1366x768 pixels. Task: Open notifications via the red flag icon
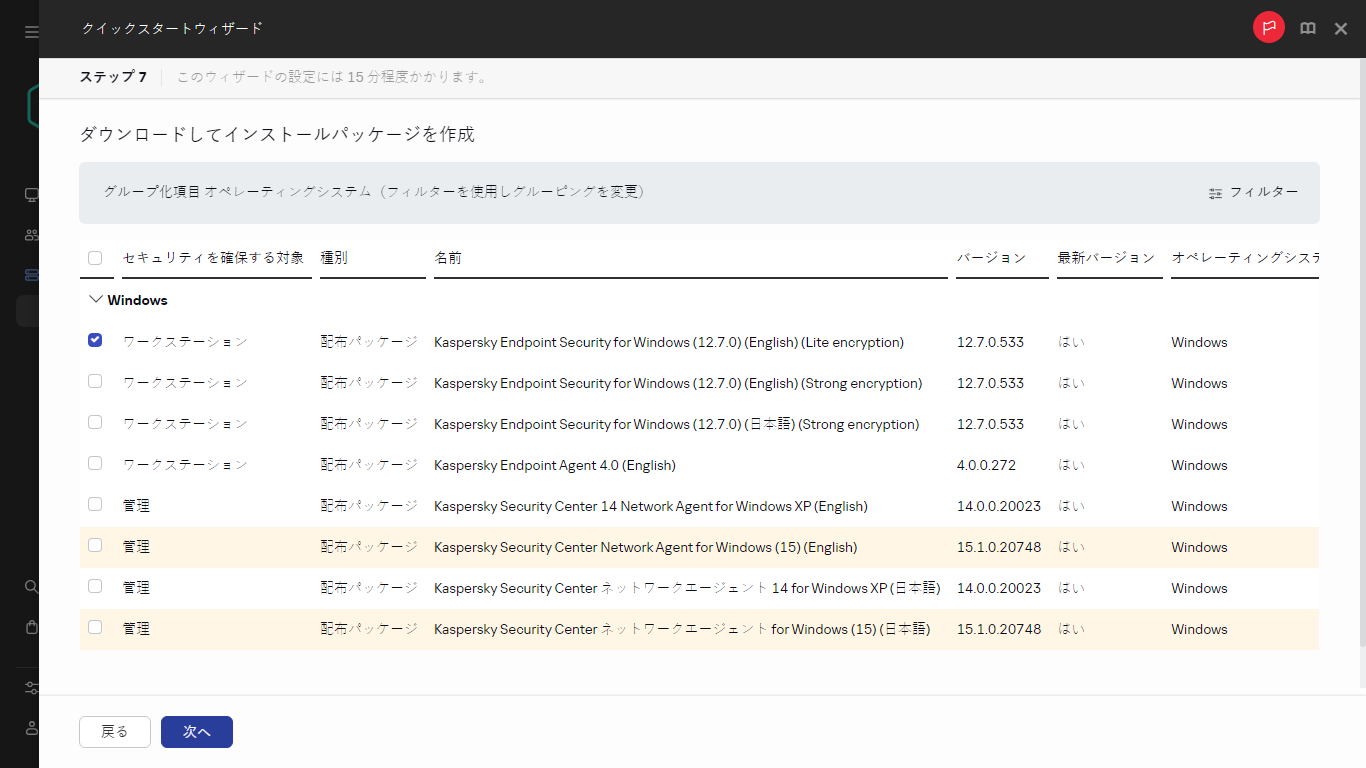(x=1268, y=27)
